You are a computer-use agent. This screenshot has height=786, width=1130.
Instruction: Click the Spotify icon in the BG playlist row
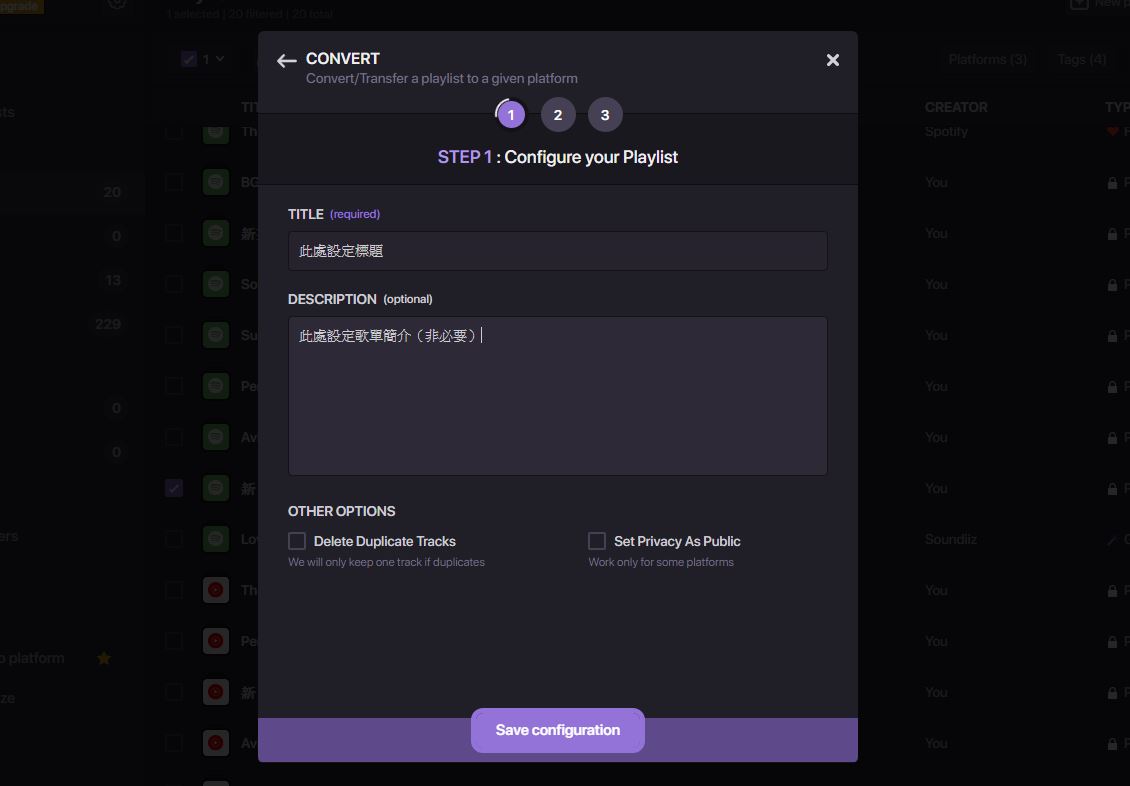(215, 182)
